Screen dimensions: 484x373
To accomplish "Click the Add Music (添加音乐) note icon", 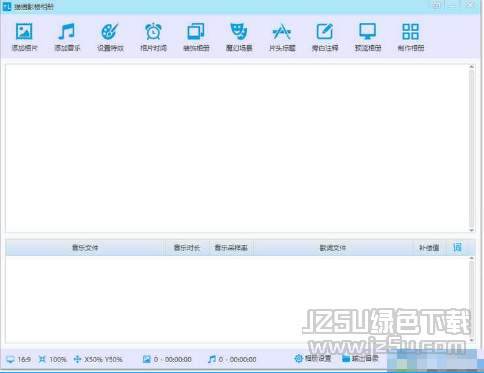I will tap(67, 32).
